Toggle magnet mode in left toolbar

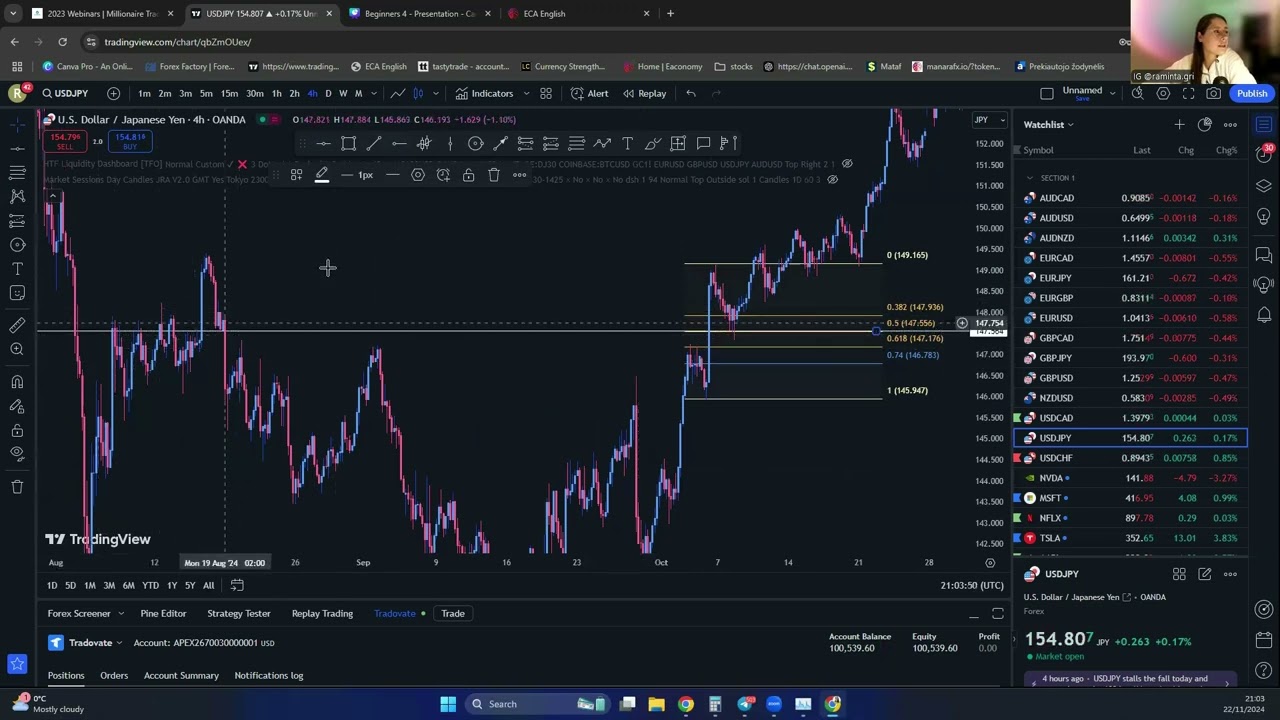tap(17, 382)
